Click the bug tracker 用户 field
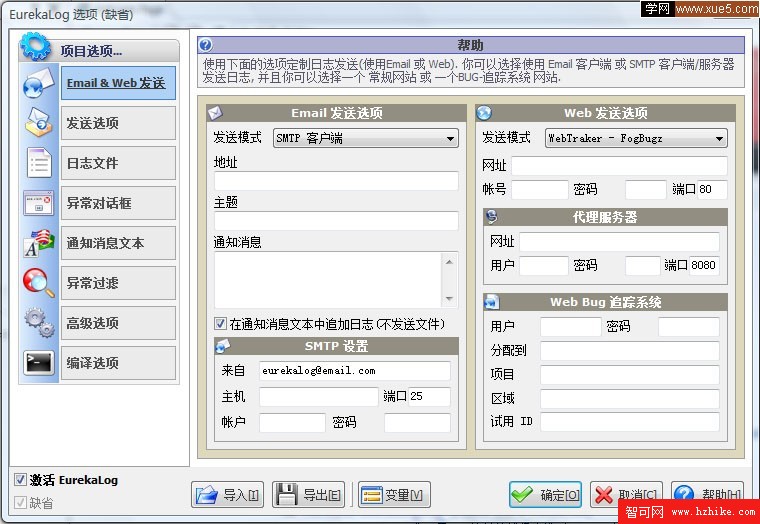The height and width of the screenshot is (524, 760). 571,327
